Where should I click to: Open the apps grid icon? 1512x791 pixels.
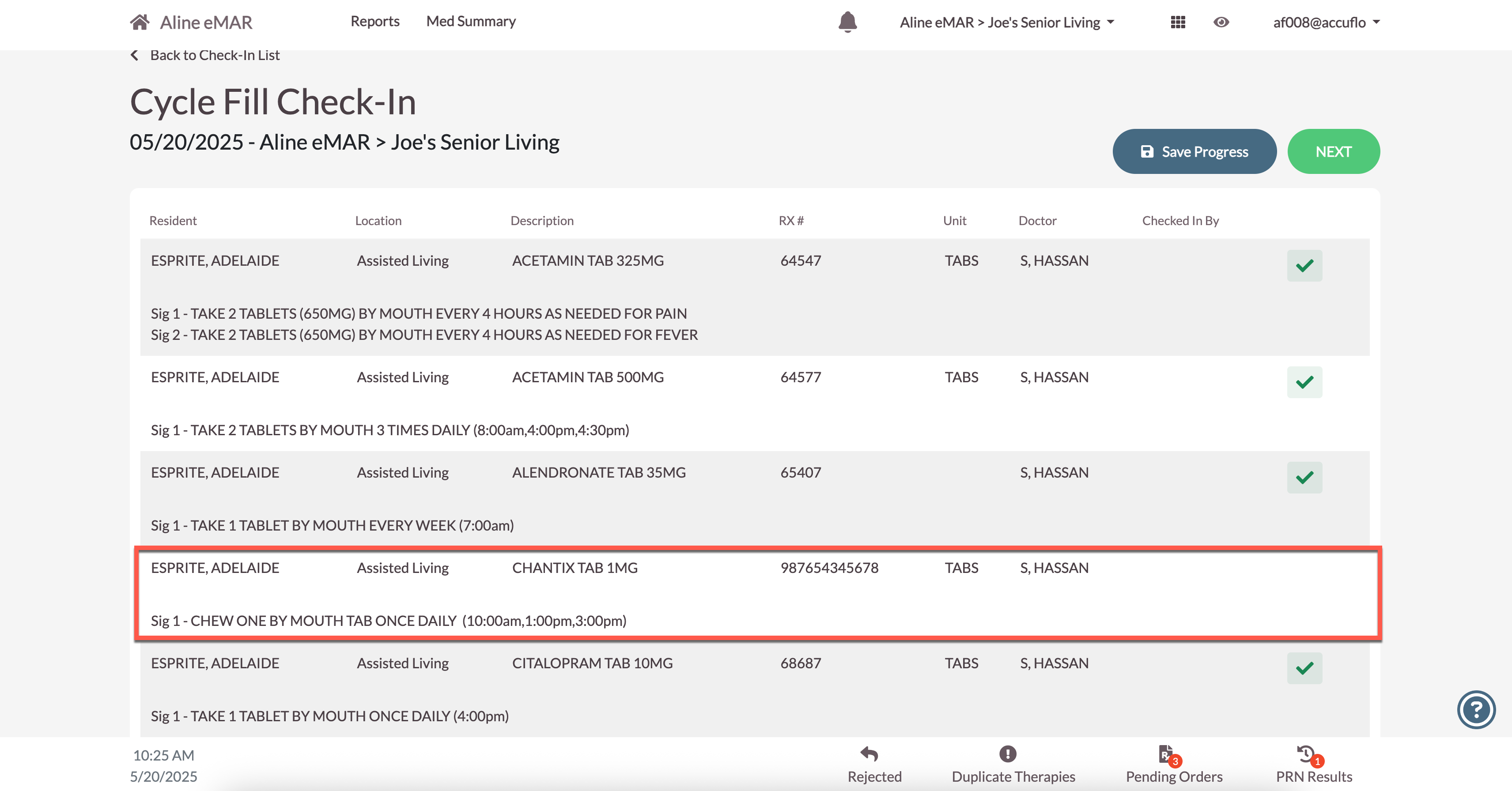pos(1177,23)
